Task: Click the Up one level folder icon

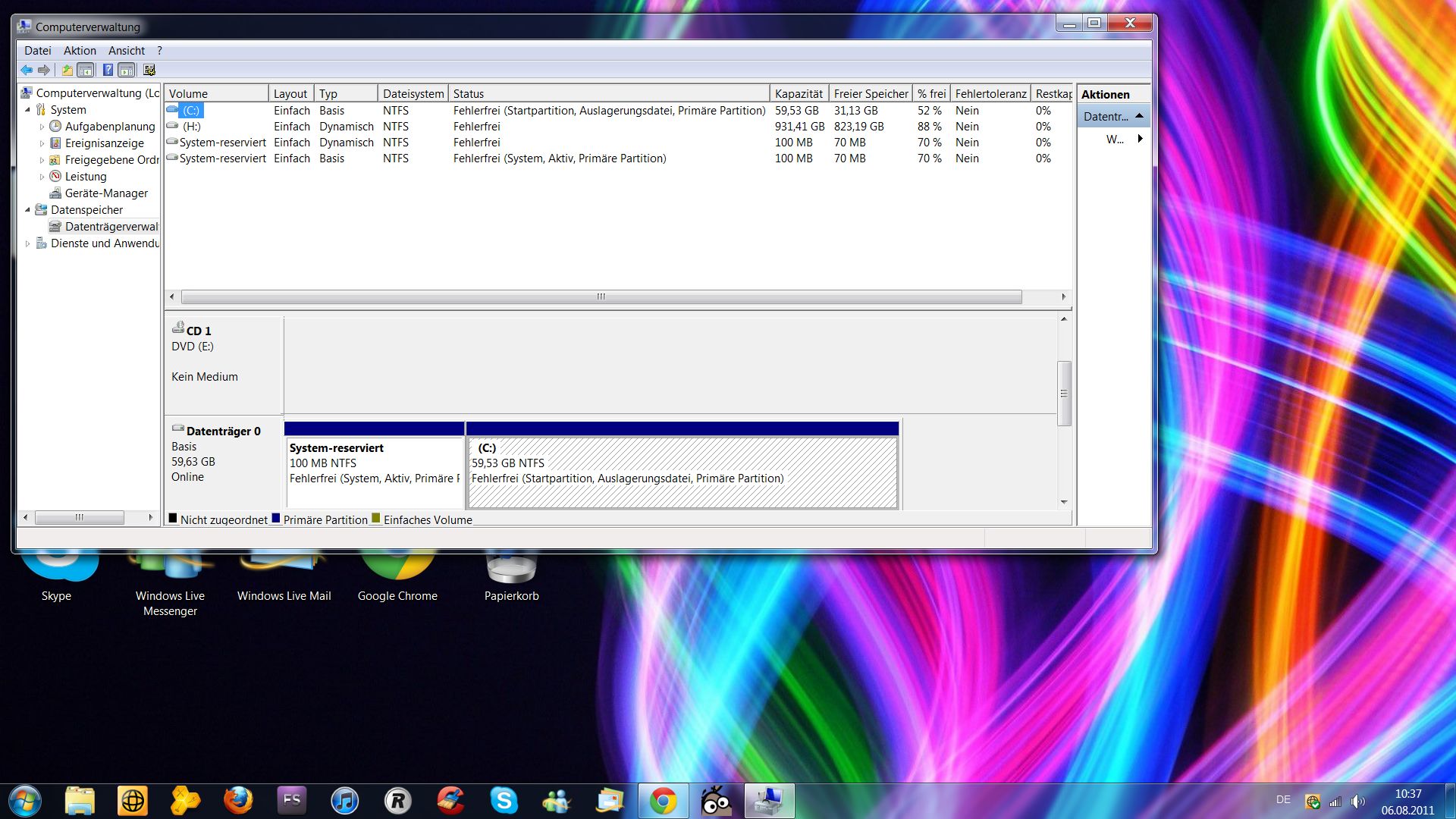Action: click(67, 71)
